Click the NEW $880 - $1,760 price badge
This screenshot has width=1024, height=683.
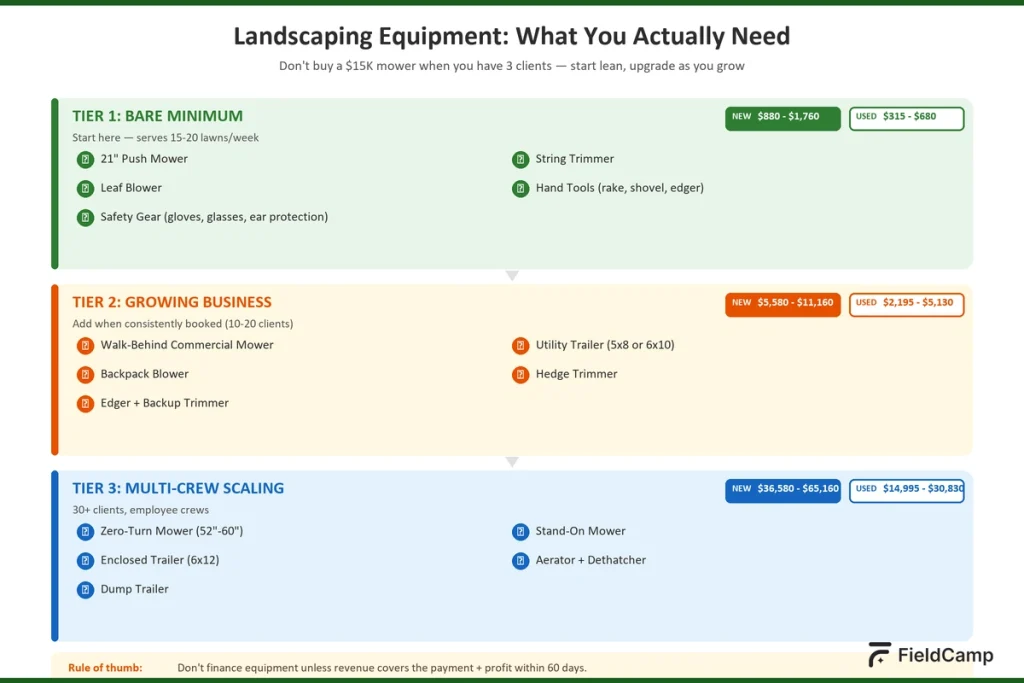pos(783,117)
